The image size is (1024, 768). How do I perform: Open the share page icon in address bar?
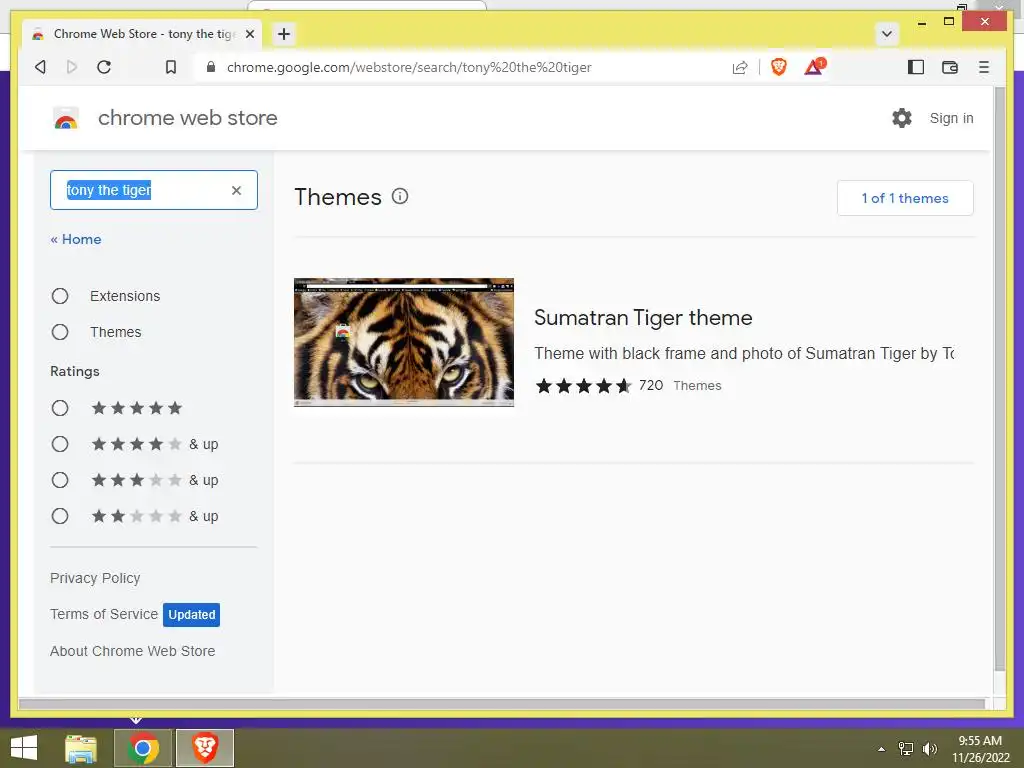point(740,67)
